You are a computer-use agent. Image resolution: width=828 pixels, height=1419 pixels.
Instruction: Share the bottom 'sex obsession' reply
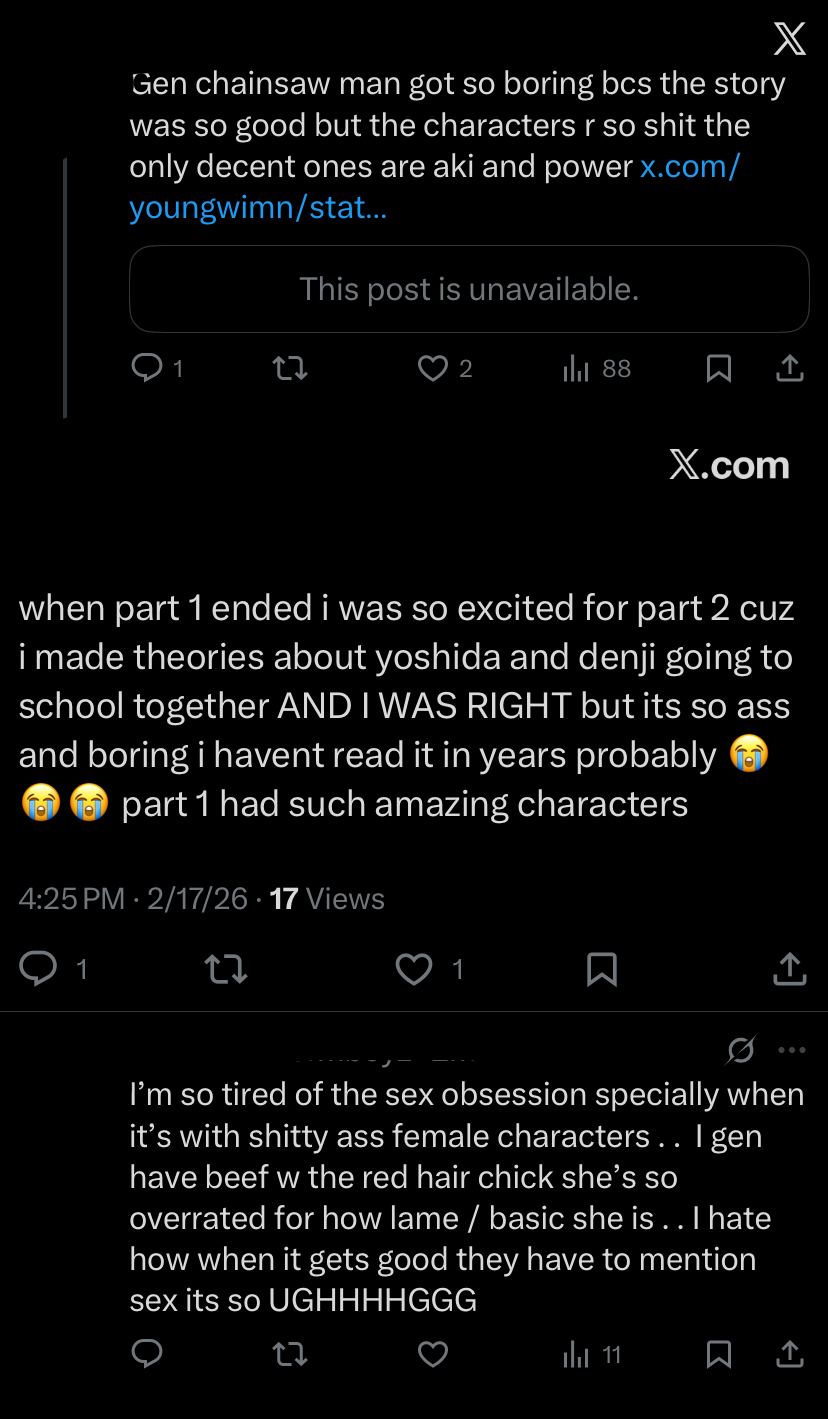pos(789,1354)
